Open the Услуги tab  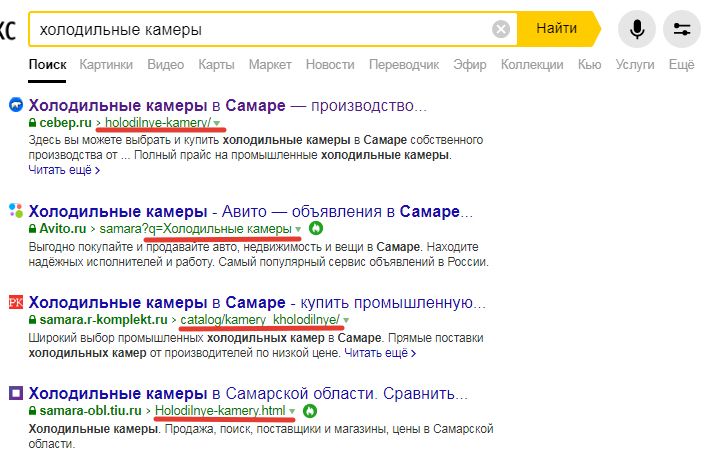(635, 65)
